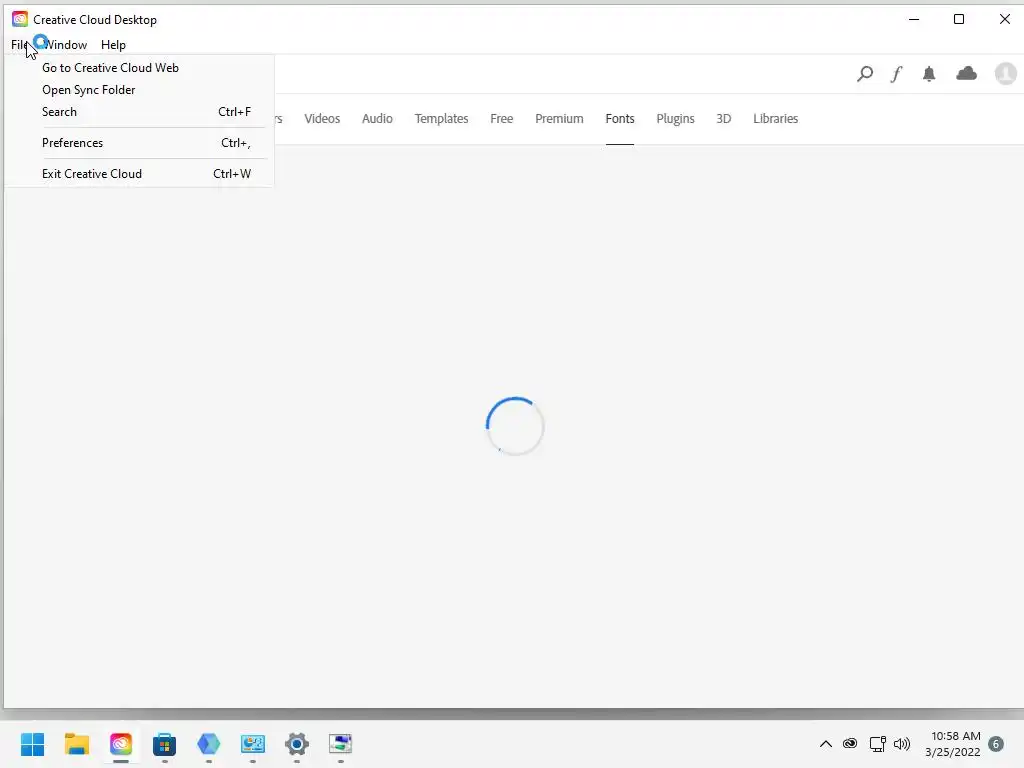Open the search magnifier icon

865,74
